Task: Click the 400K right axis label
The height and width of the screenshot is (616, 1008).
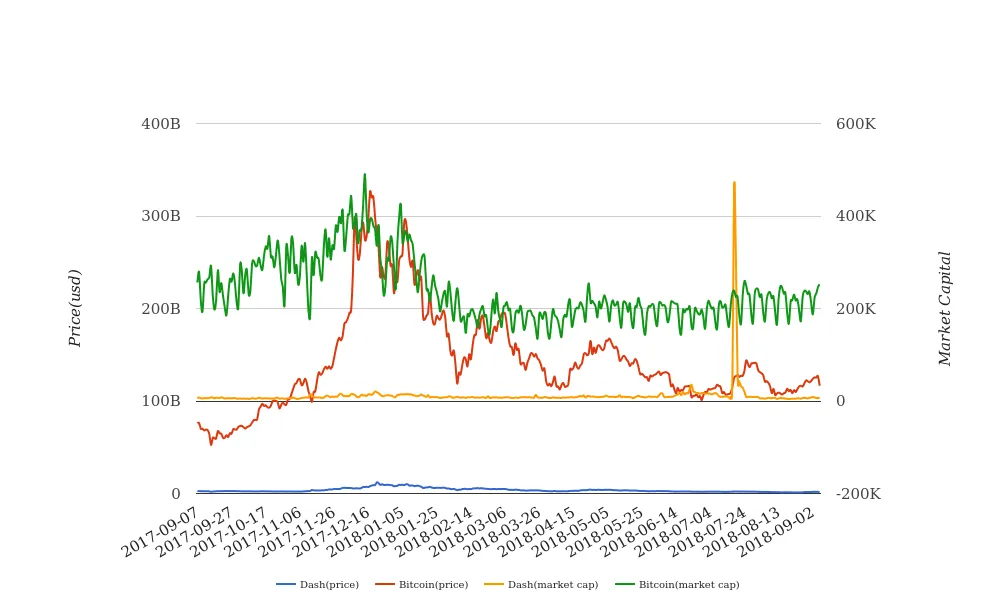Action: (x=856, y=216)
